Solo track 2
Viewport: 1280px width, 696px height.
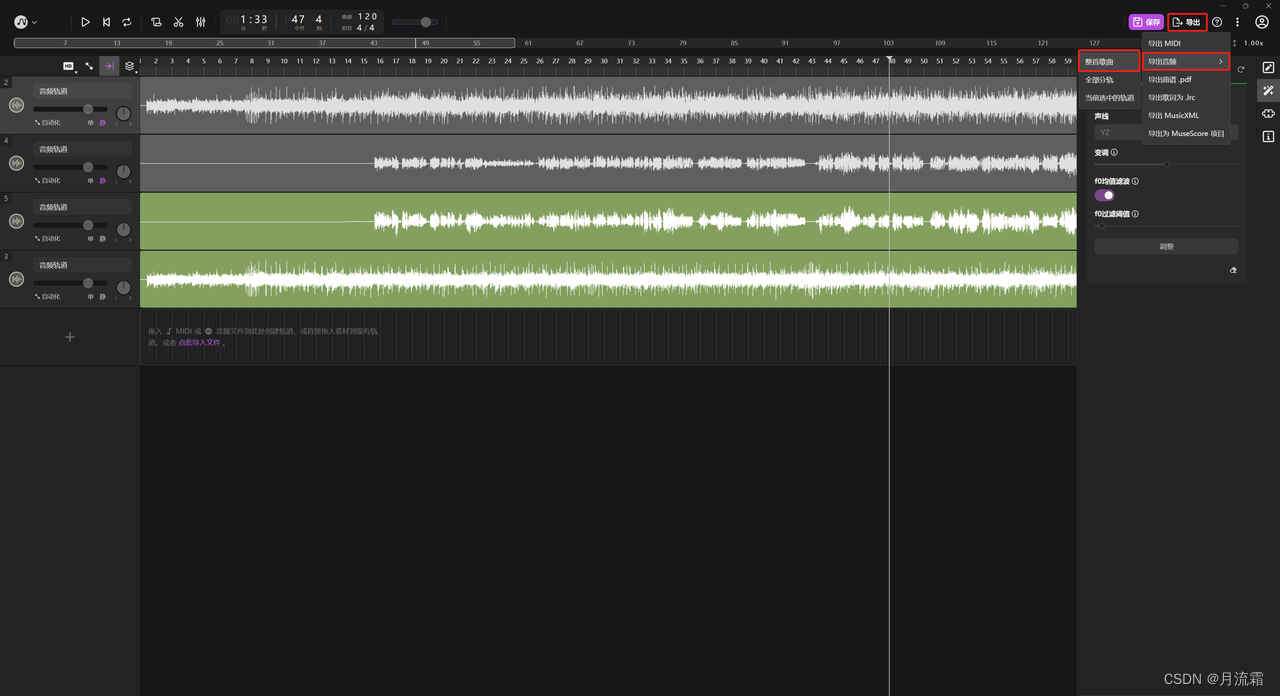[x=91, y=123]
